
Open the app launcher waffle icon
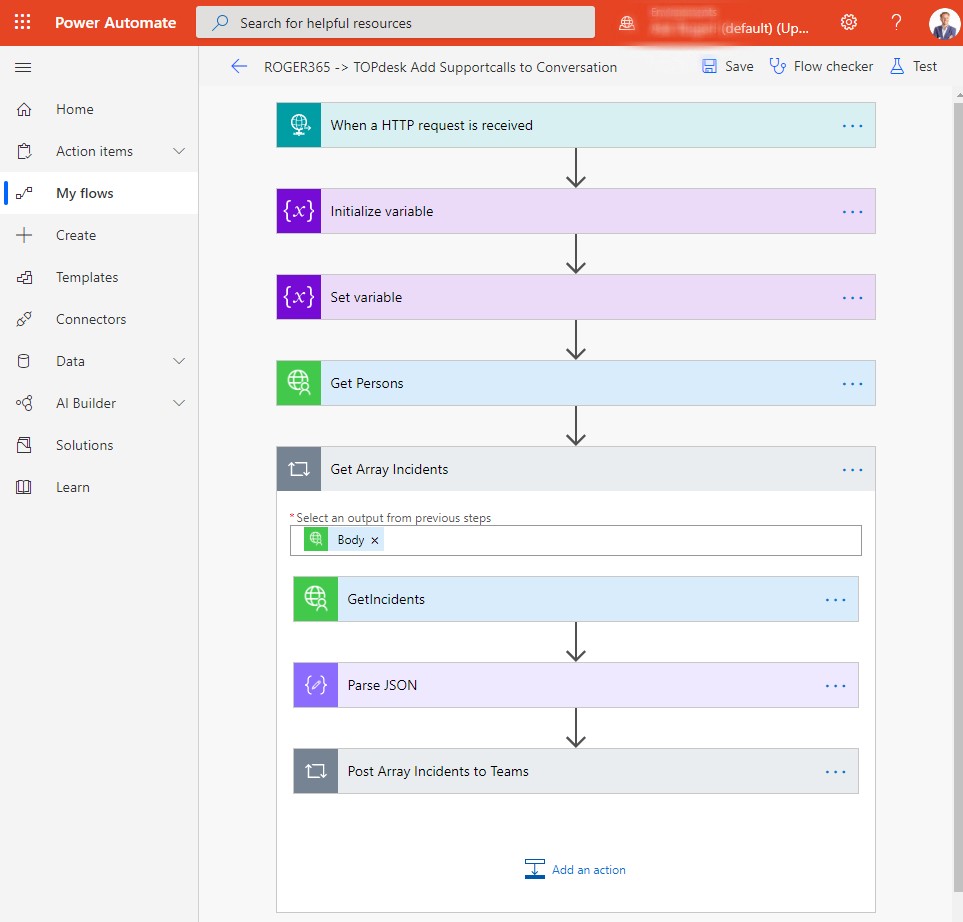[x=22, y=22]
